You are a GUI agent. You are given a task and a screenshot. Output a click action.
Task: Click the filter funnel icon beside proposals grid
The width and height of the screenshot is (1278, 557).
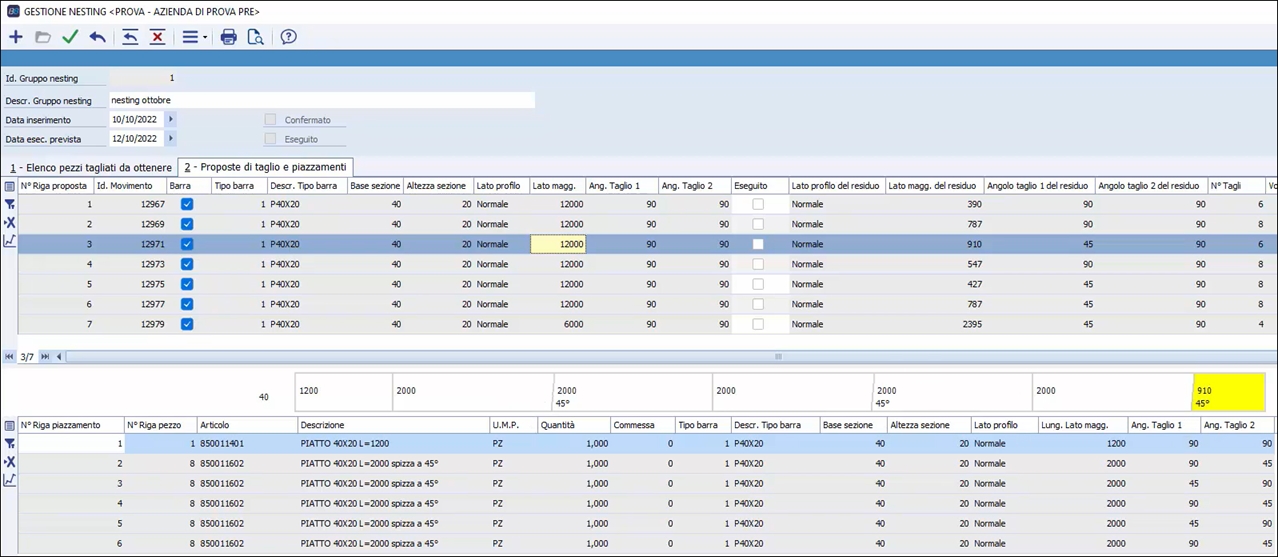[10, 204]
